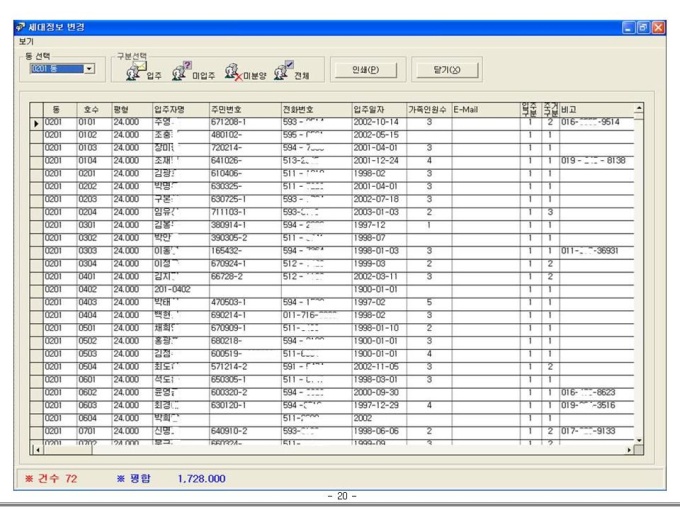Click the 주민번호 column header
This screenshot has width=680, height=510.
[x=245, y=110]
